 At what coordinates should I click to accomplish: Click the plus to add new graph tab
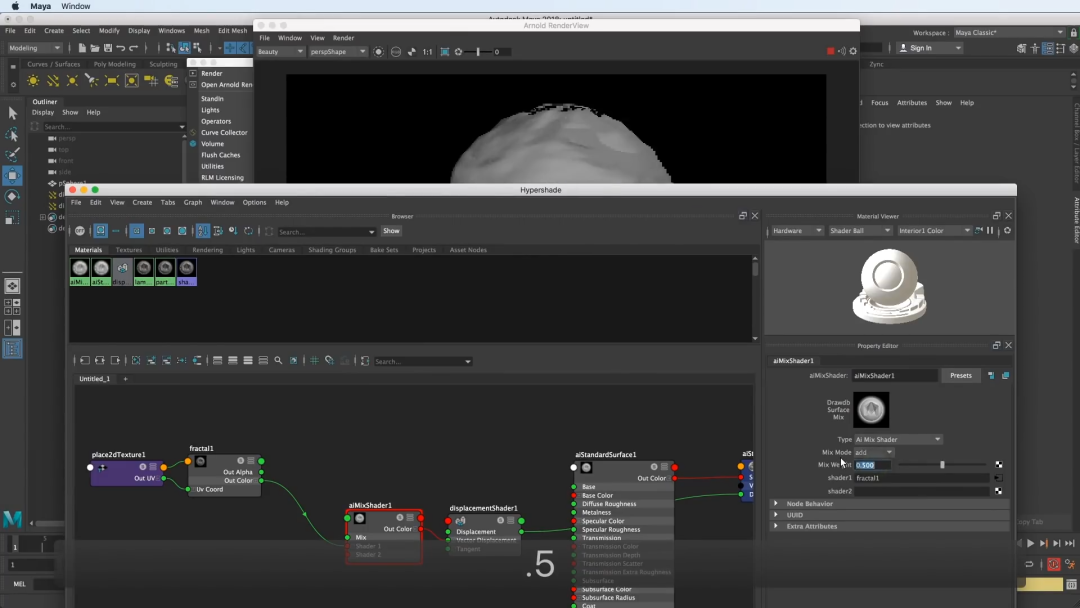125,379
